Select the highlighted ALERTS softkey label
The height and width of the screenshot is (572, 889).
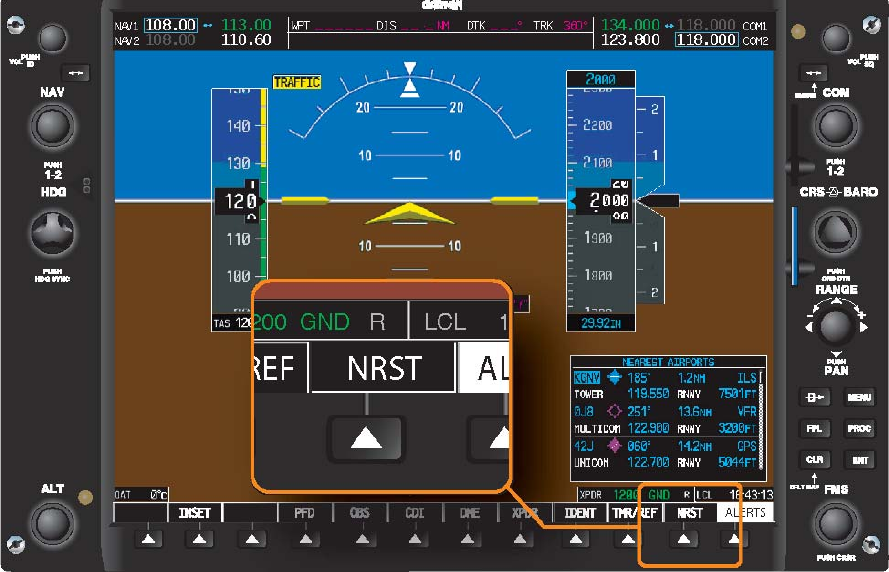tap(745, 513)
